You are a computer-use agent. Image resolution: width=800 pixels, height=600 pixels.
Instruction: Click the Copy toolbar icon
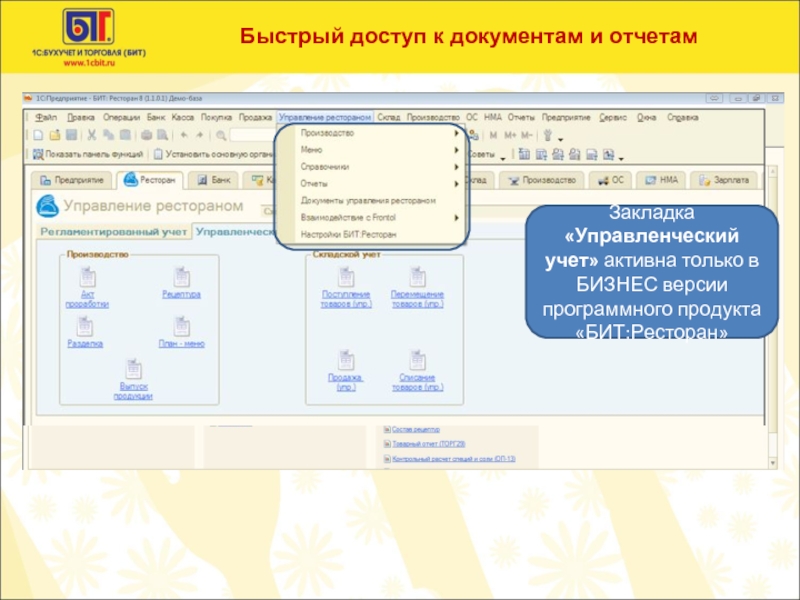tap(108, 135)
